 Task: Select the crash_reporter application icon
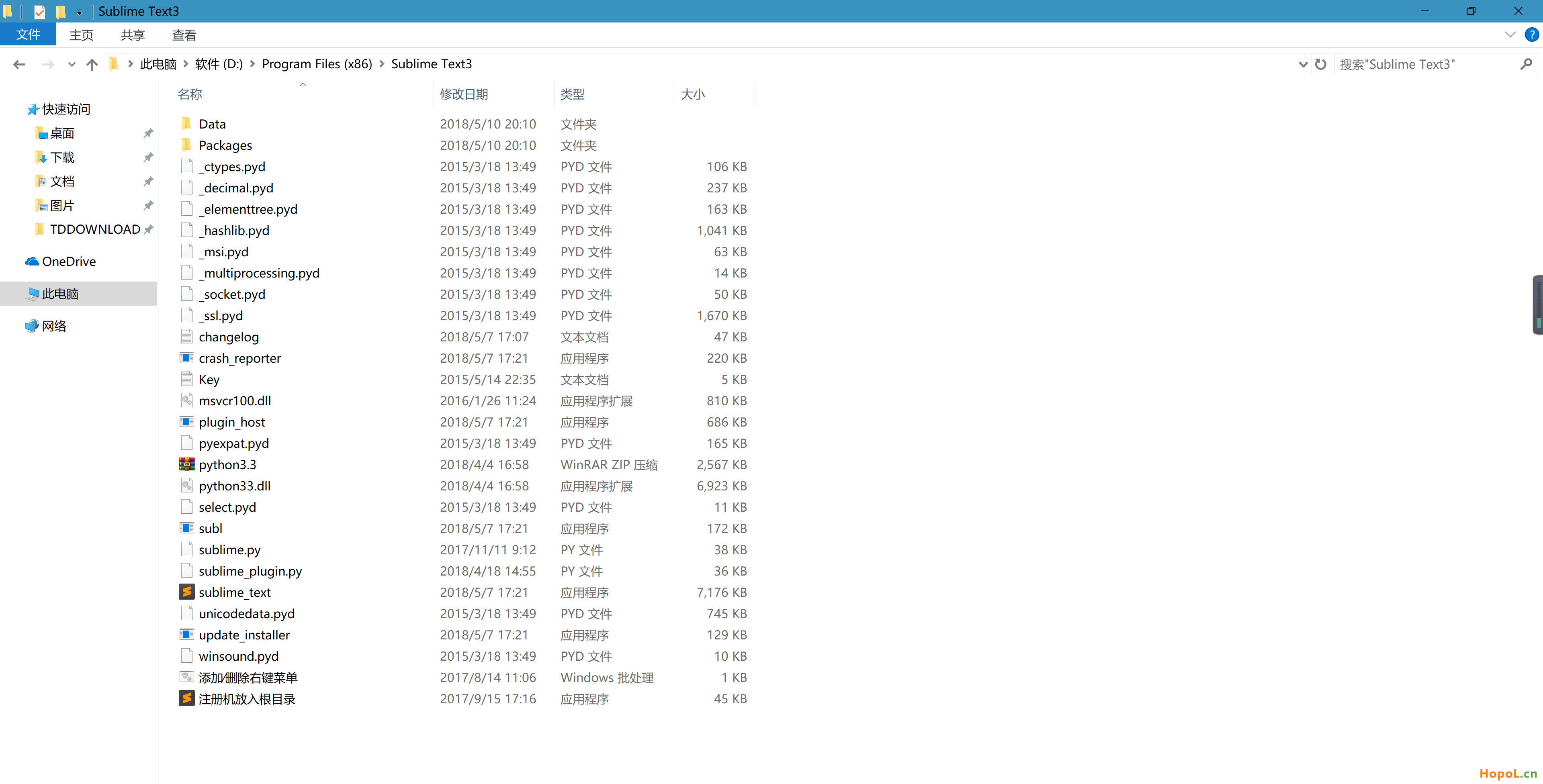[186, 357]
